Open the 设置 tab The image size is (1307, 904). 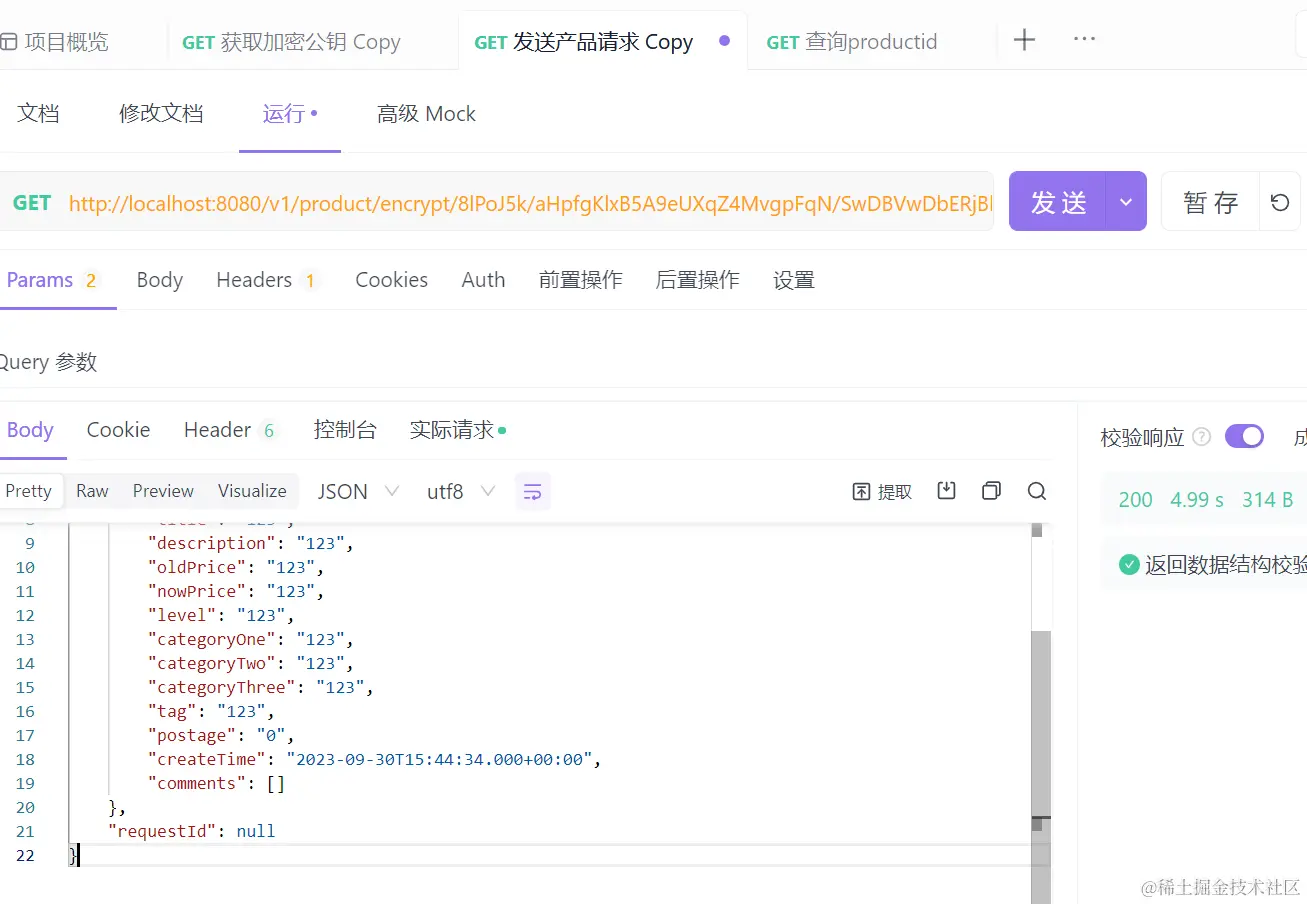794,280
